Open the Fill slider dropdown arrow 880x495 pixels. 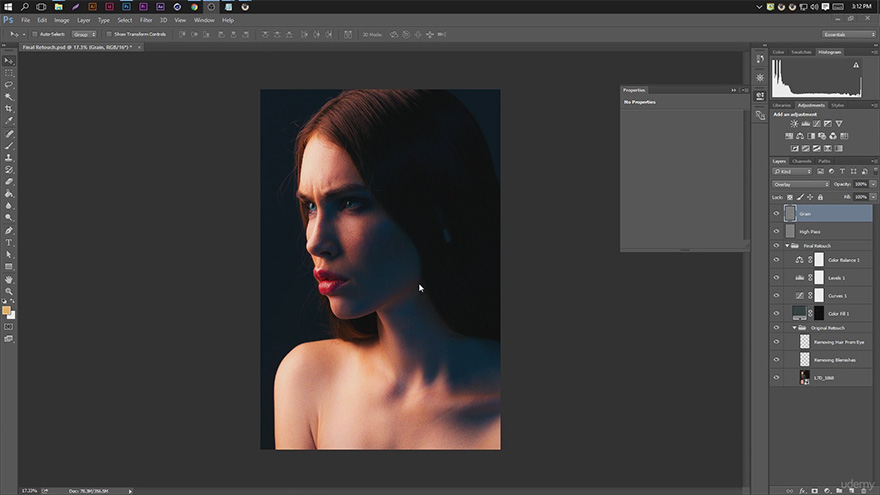[x=873, y=197]
